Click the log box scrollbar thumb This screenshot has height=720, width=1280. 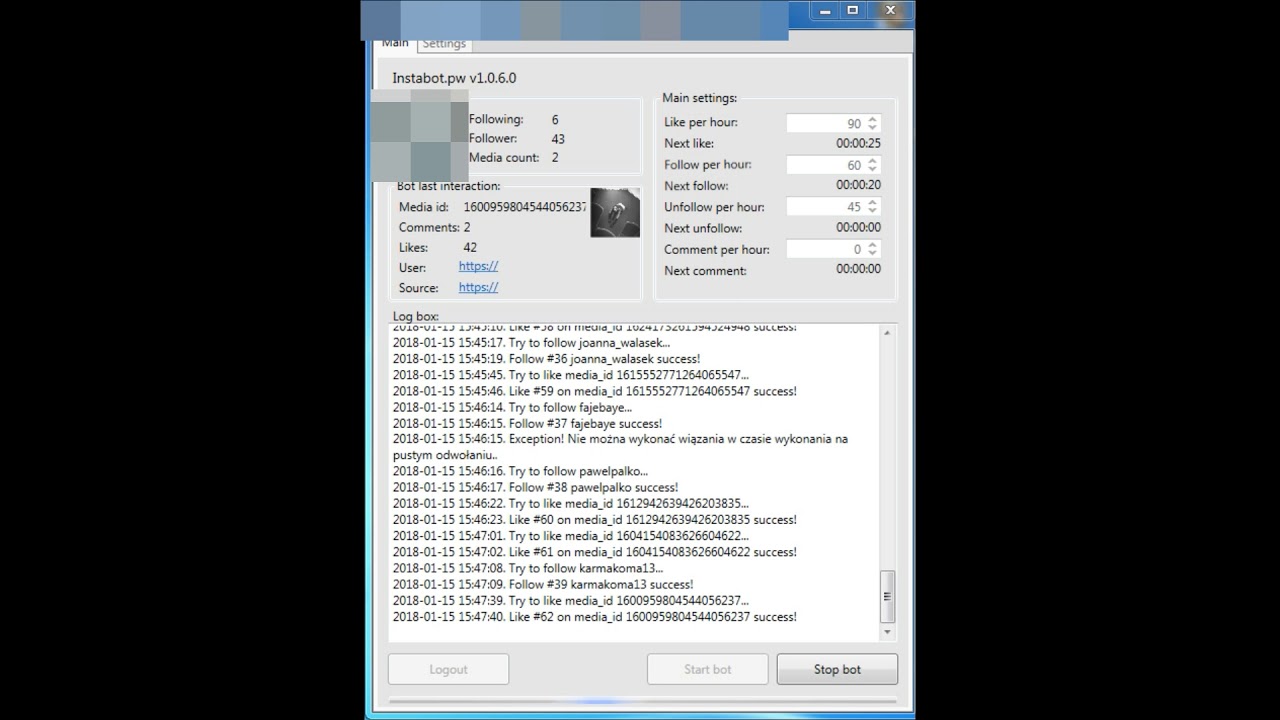click(x=886, y=596)
